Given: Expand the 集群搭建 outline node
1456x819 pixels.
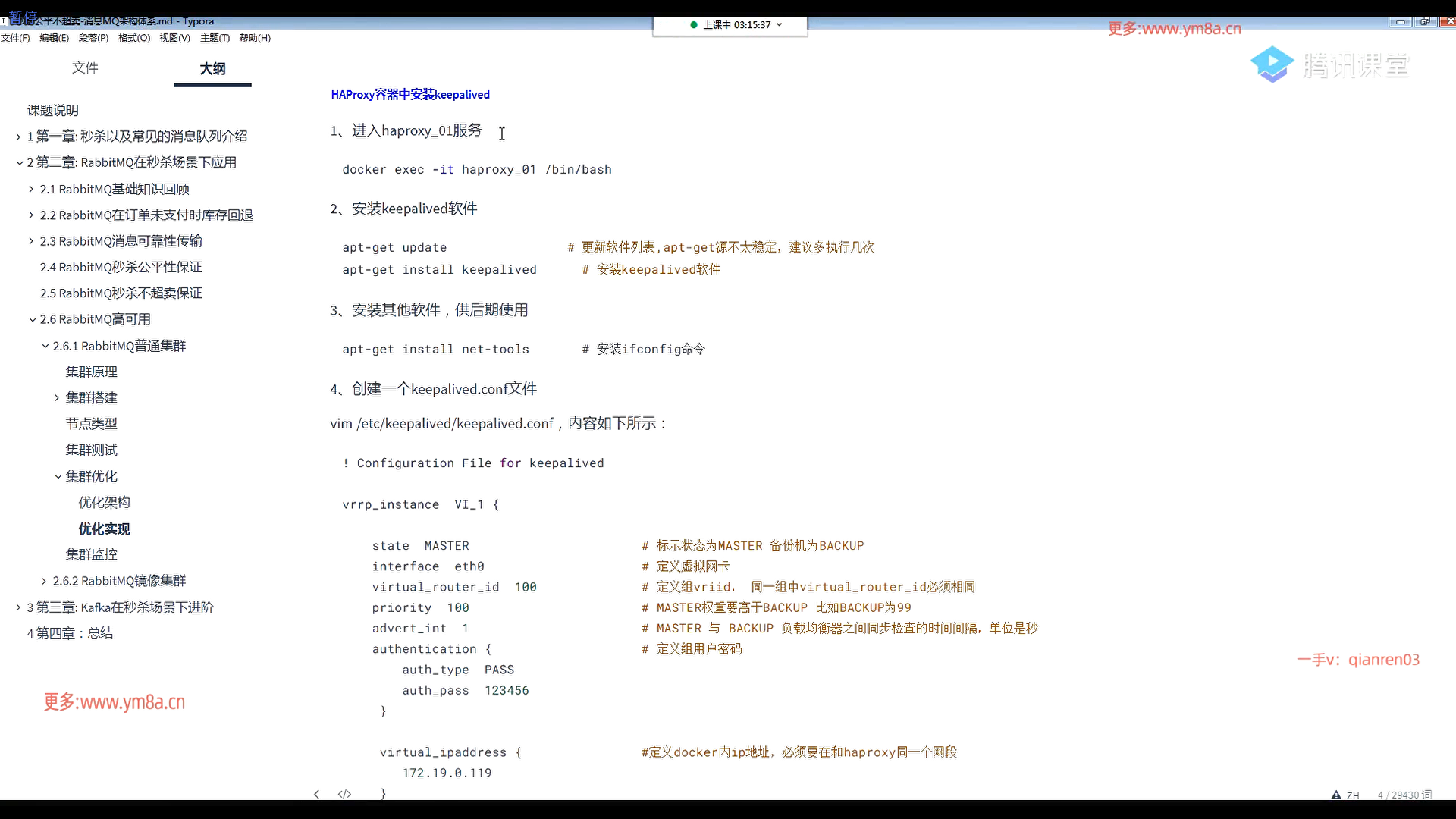Looking at the screenshot, I should coord(57,398).
